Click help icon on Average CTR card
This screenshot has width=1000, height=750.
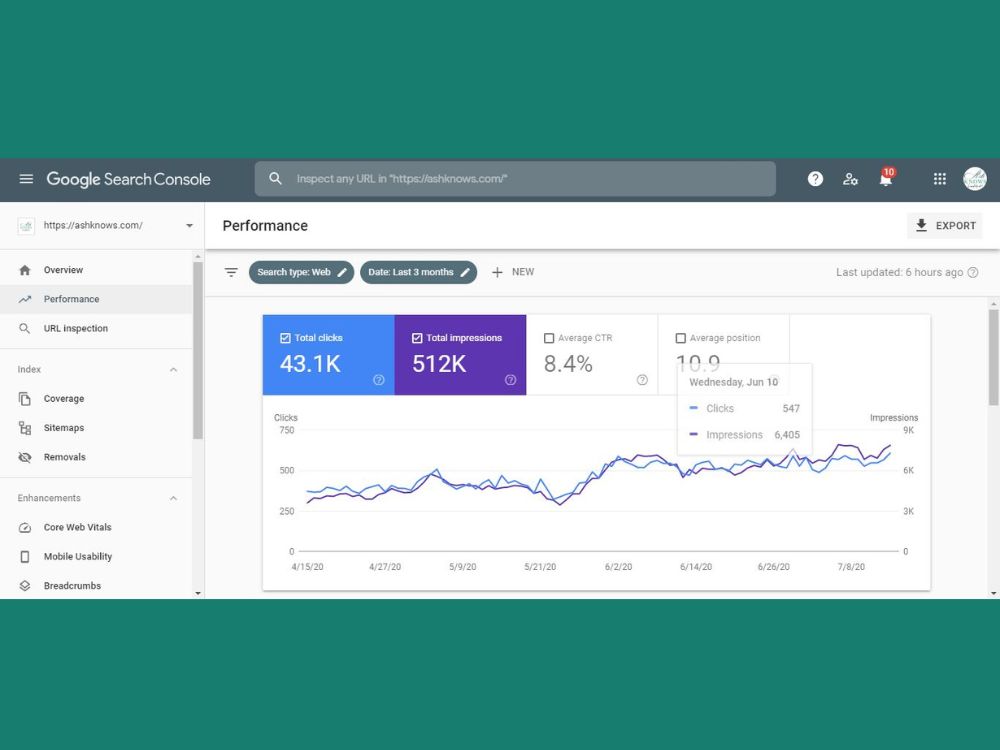pyautogui.click(x=642, y=380)
